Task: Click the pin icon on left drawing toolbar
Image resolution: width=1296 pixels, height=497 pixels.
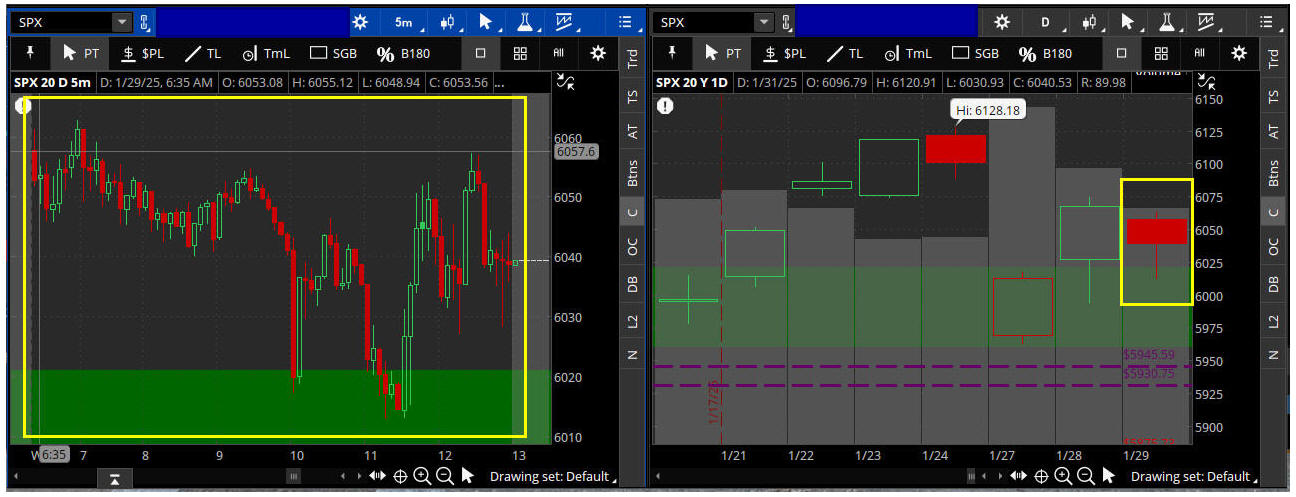Action: pyautogui.click(x=29, y=53)
